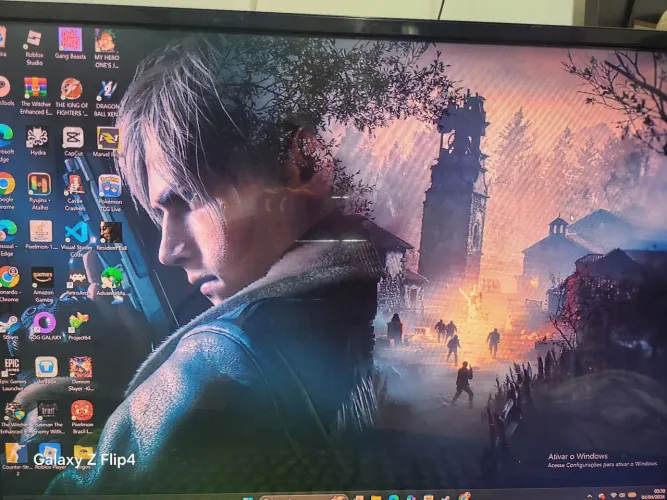The image size is (667, 500).
Task: Select the Pixelmon Brasil L... launcher icon
Action: point(82,417)
